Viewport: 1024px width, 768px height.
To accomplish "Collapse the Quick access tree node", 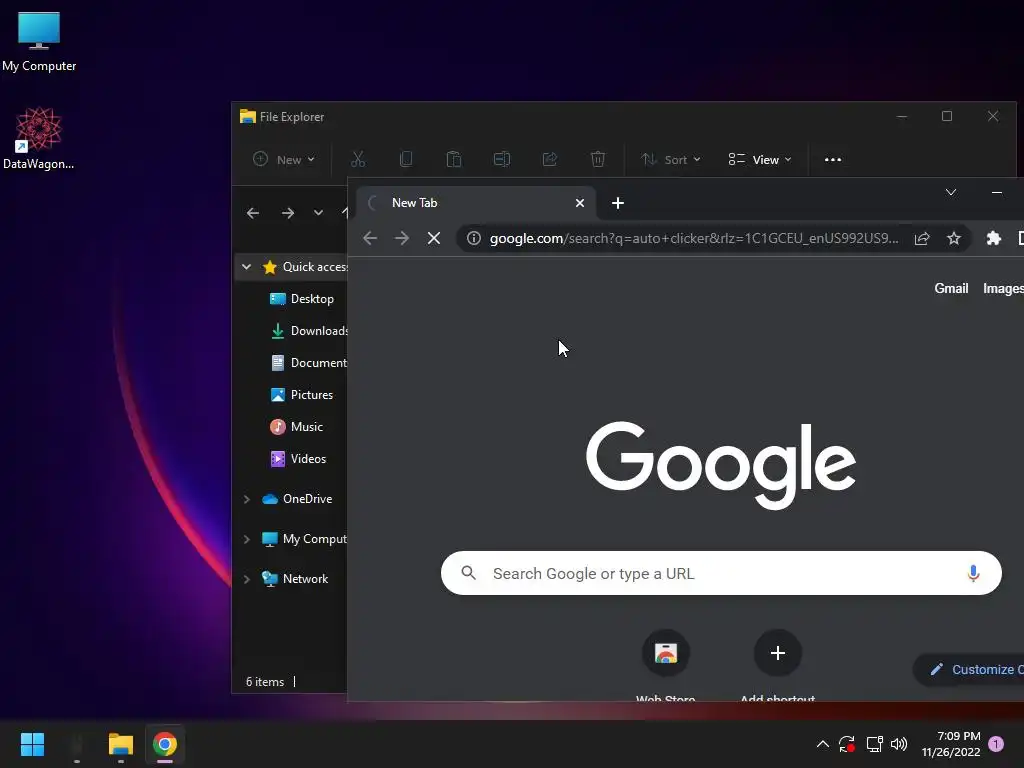I will (x=246, y=266).
